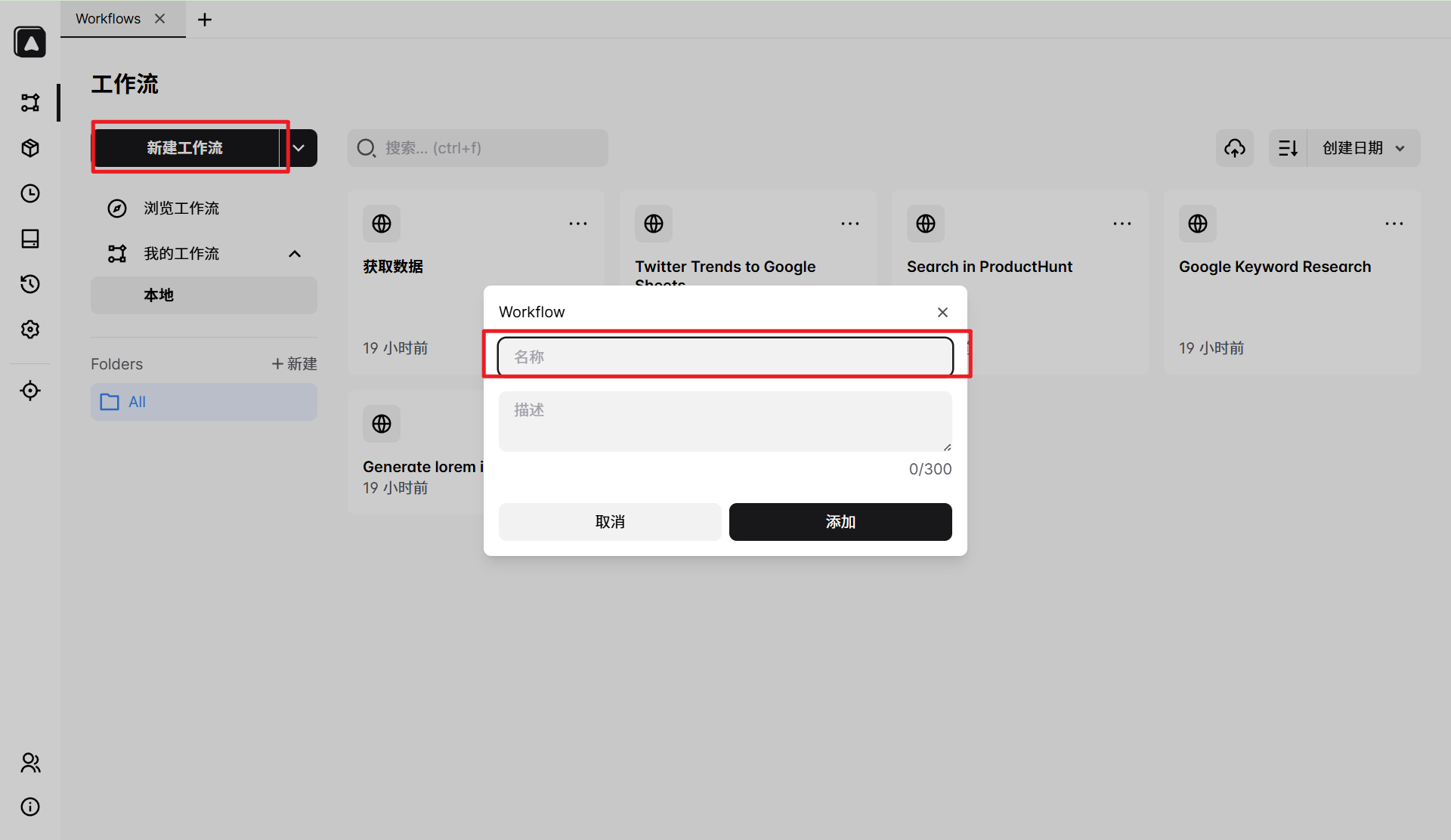Open the Logs history icon
The height and width of the screenshot is (840, 1451).
[30, 284]
